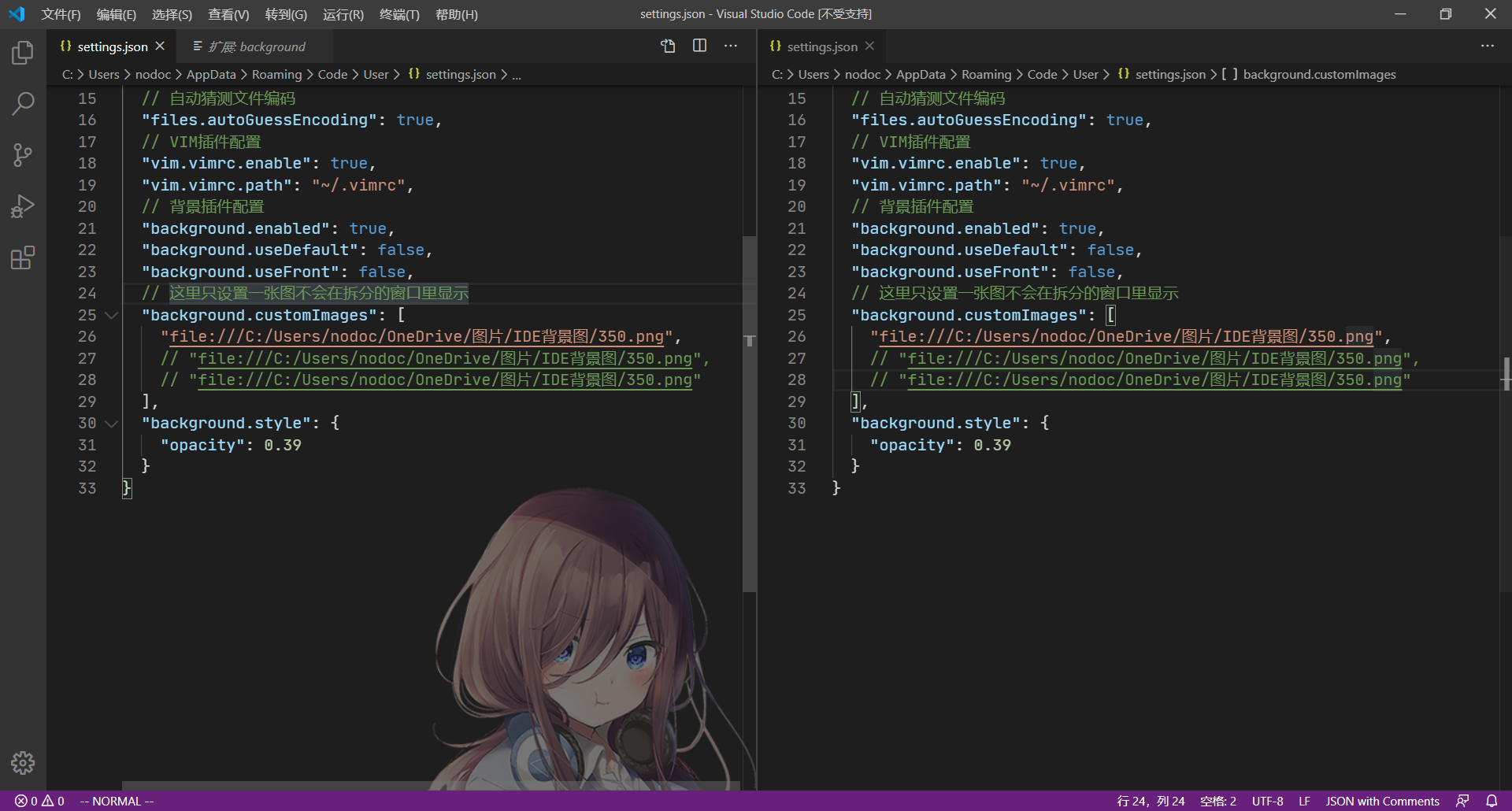The width and height of the screenshot is (1512, 811).
Task: Open notifications bell in status bar
Action: 1492,801
